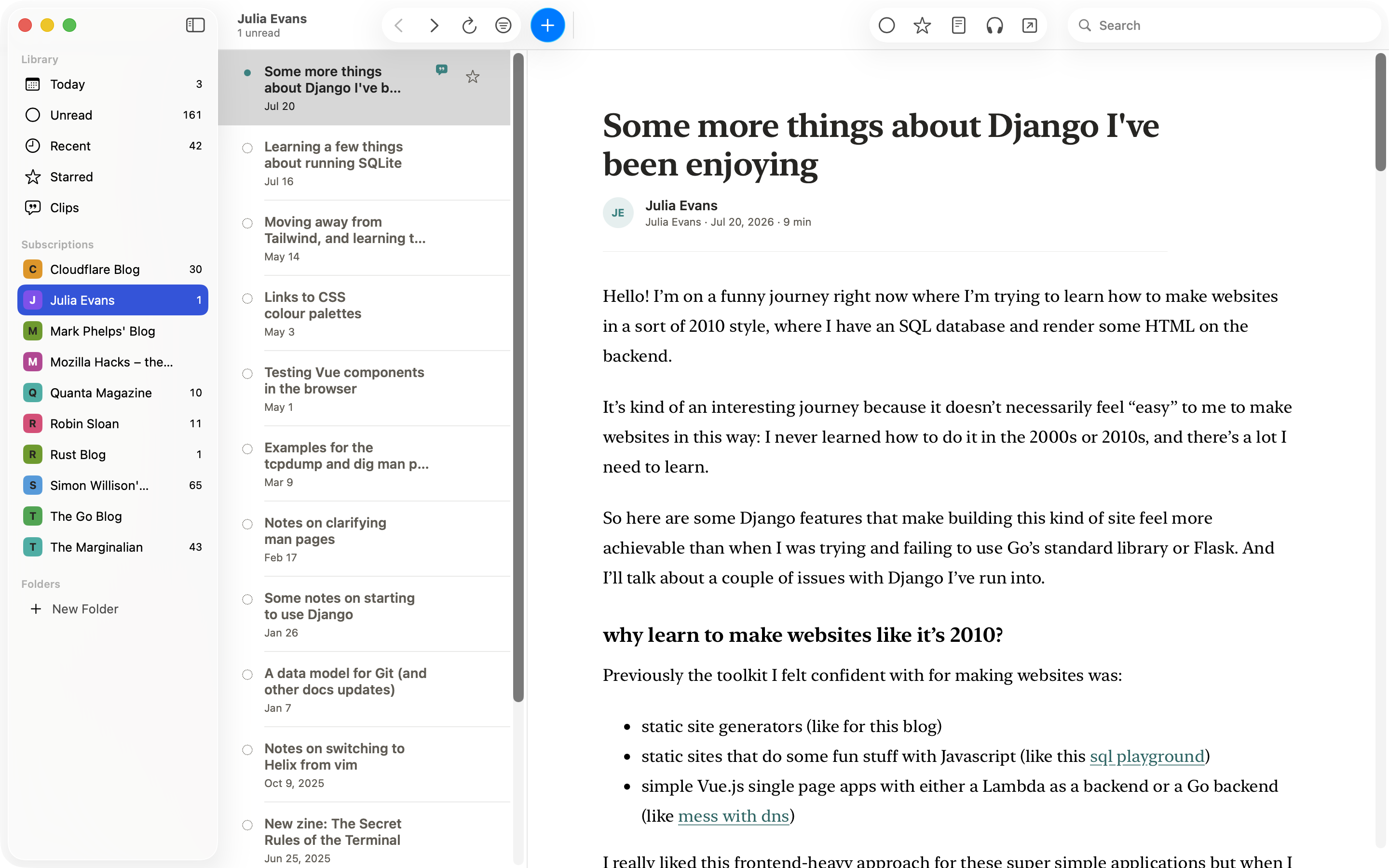Toggle unread dot of 'Some more things' item
The height and width of the screenshot is (868, 1389).
pos(247,72)
